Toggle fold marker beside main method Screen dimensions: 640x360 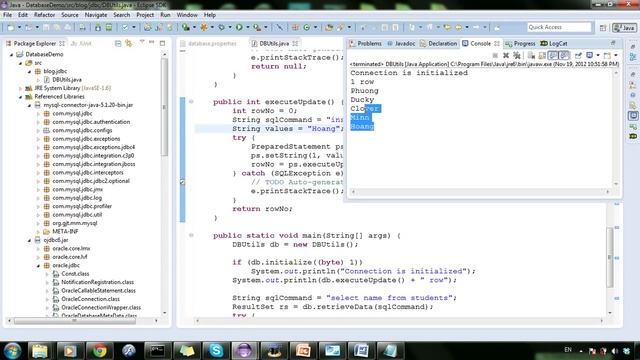click(191, 235)
